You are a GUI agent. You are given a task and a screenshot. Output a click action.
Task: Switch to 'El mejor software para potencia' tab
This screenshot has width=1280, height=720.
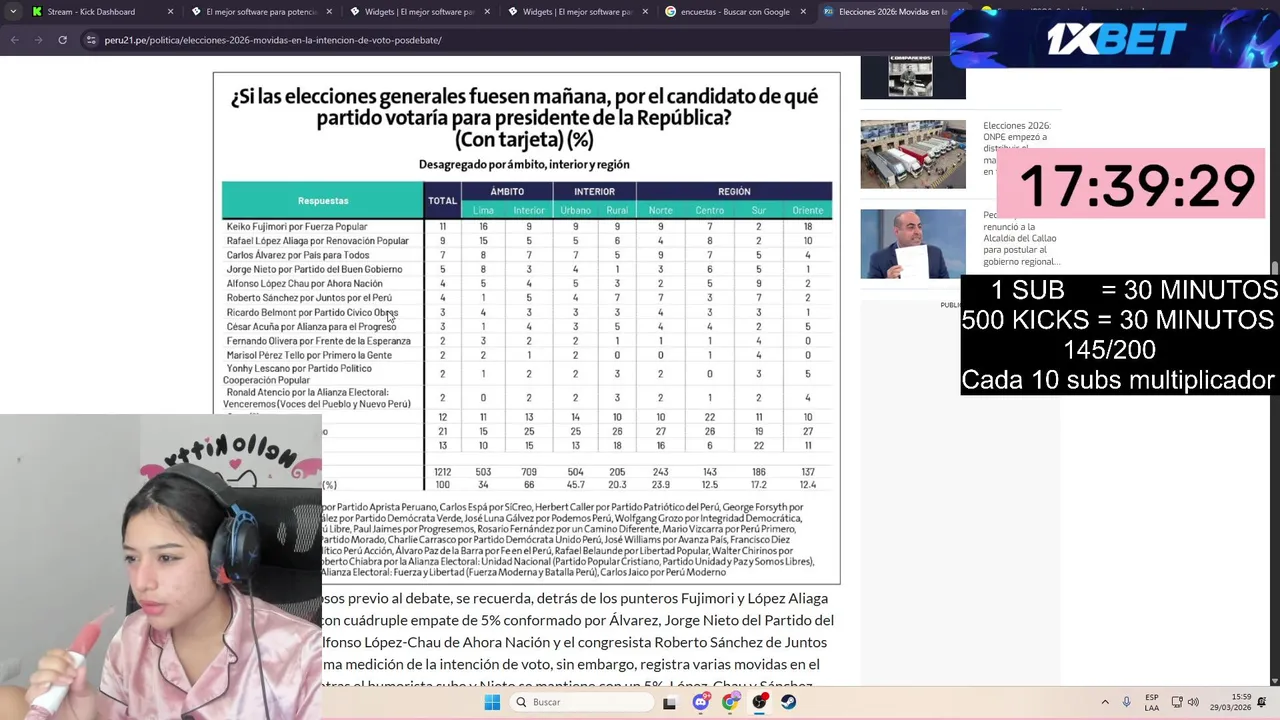point(260,12)
